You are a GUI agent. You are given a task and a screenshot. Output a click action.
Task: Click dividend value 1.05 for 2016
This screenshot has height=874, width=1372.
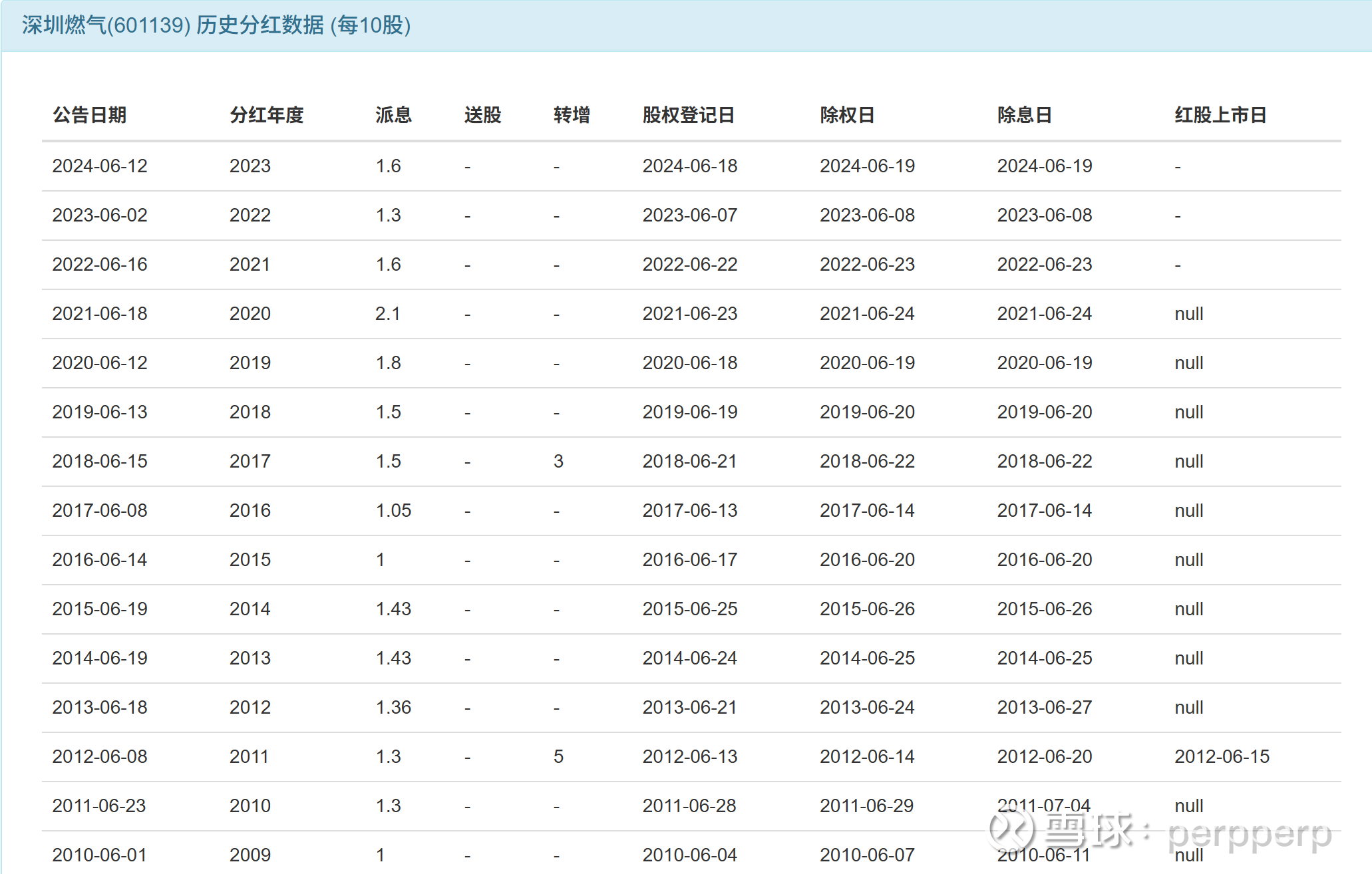393,510
